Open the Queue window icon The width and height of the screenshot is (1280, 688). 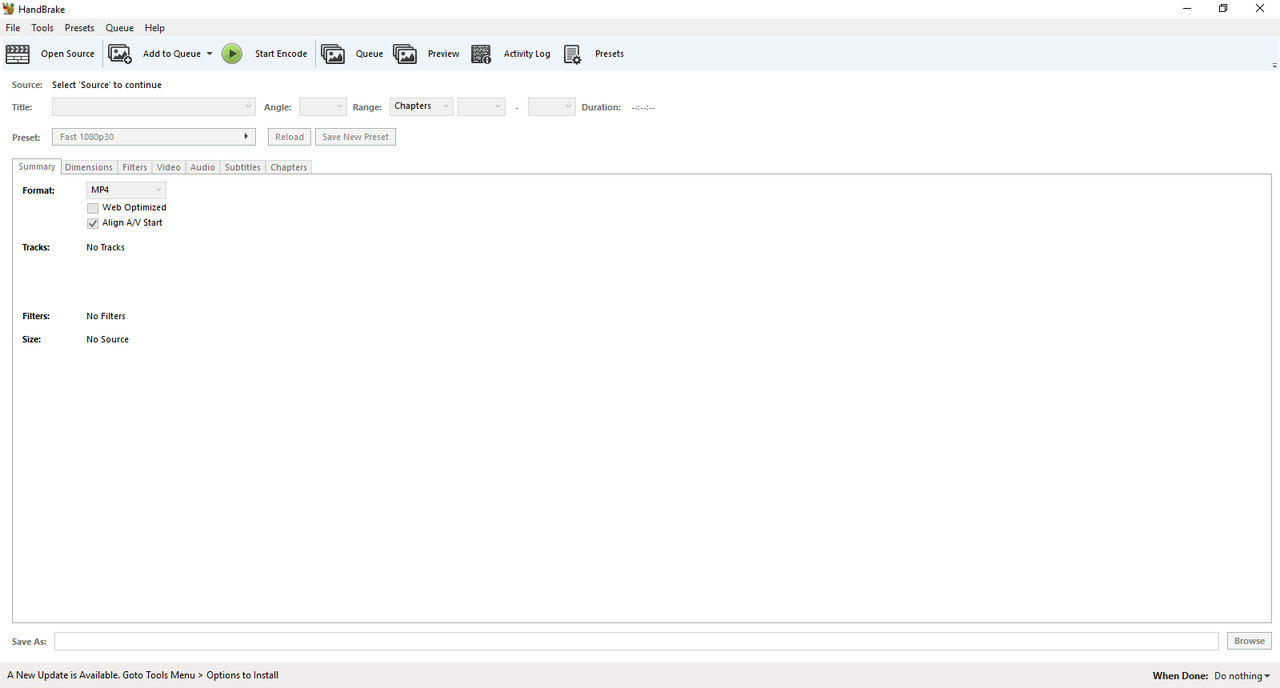point(333,54)
